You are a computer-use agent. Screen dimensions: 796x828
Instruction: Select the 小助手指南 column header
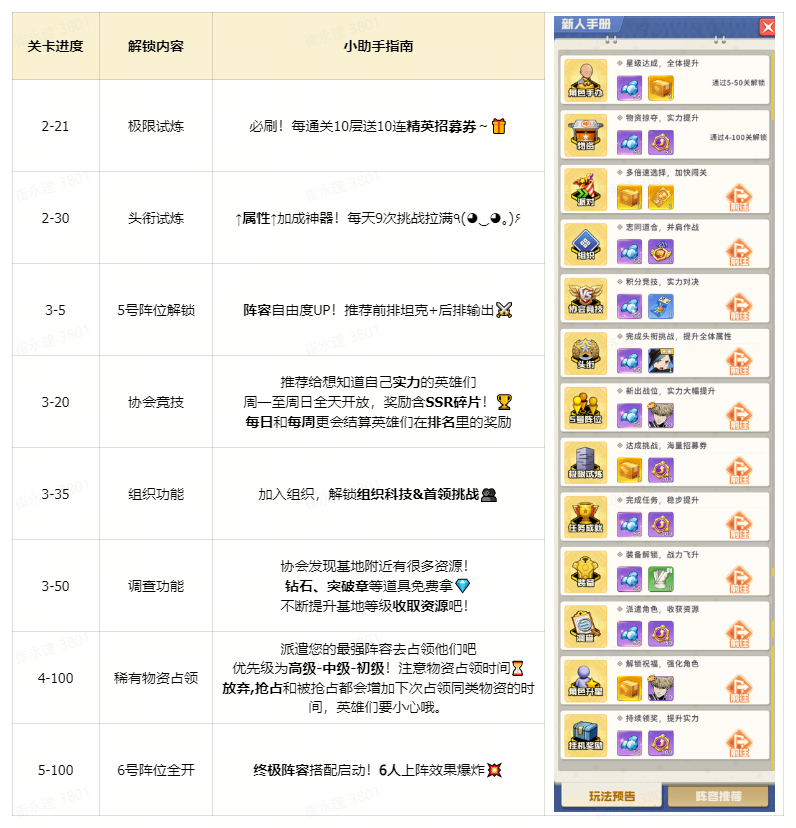[378, 46]
